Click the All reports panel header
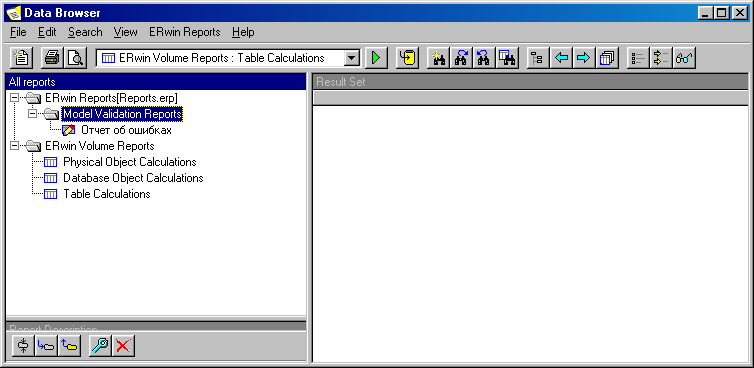 pyautogui.click(x=156, y=82)
